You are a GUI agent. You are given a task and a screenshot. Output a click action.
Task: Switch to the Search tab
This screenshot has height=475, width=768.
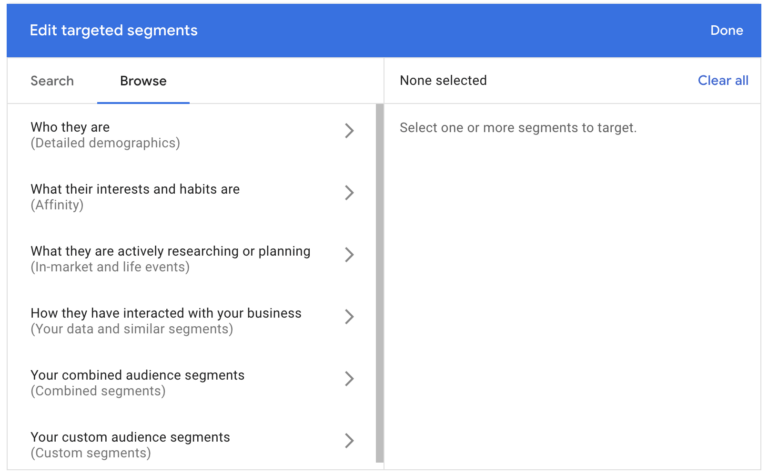click(x=52, y=81)
